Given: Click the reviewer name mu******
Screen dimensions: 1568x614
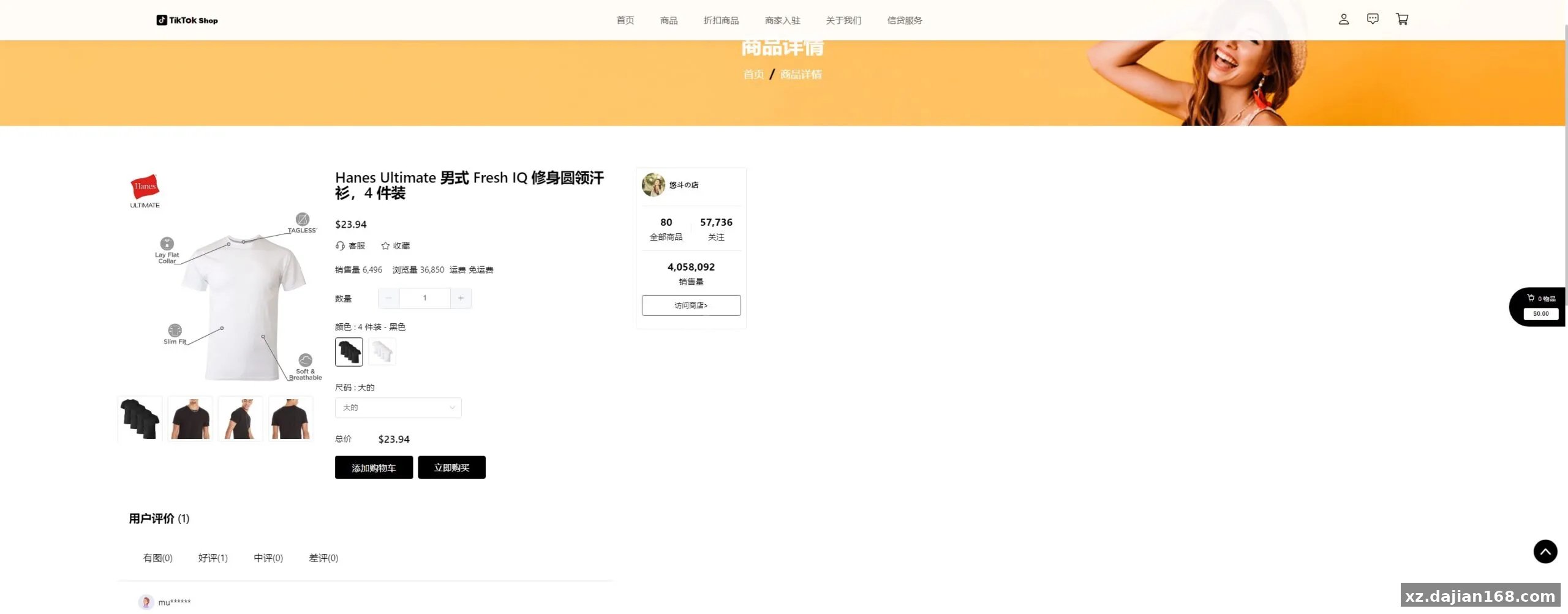Looking at the screenshot, I should [175, 602].
